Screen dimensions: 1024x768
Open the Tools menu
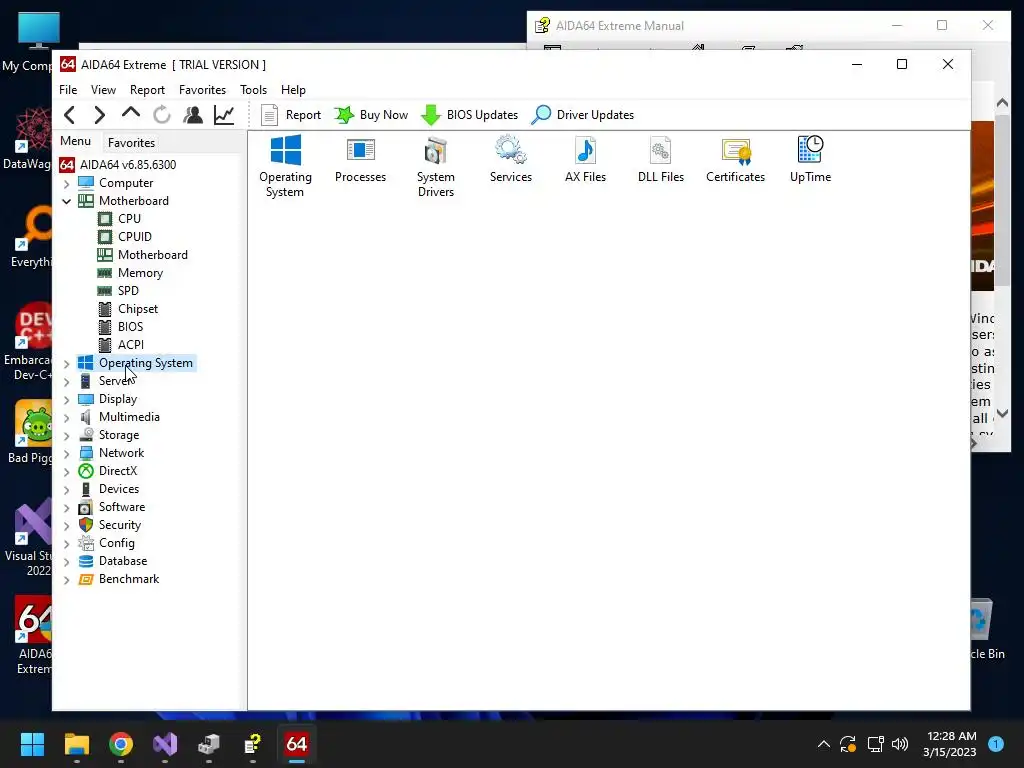pos(253,89)
